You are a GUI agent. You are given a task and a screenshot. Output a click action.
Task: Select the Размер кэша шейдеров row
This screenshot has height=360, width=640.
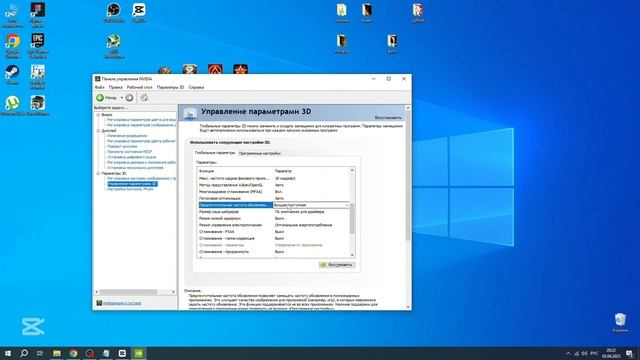pyautogui.click(x=273, y=212)
